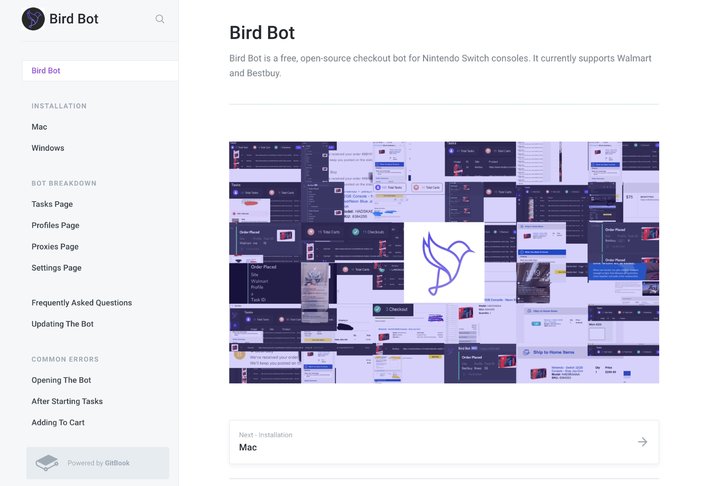Click the right arrow on the Next card
The image size is (720, 486).
tap(642, 441)
